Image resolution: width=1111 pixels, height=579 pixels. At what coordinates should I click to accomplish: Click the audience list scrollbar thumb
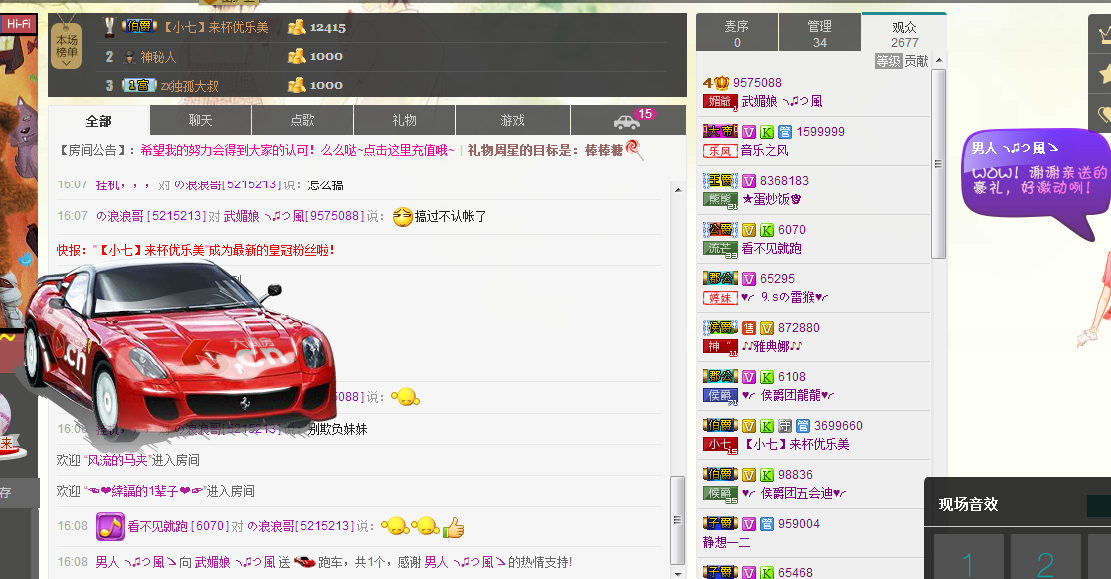coord(939,164)
